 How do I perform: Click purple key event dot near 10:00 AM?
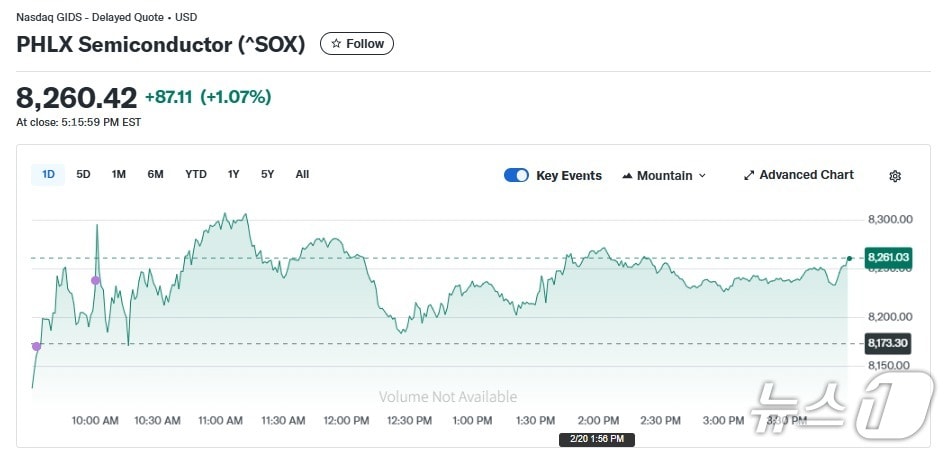(96, 280)
